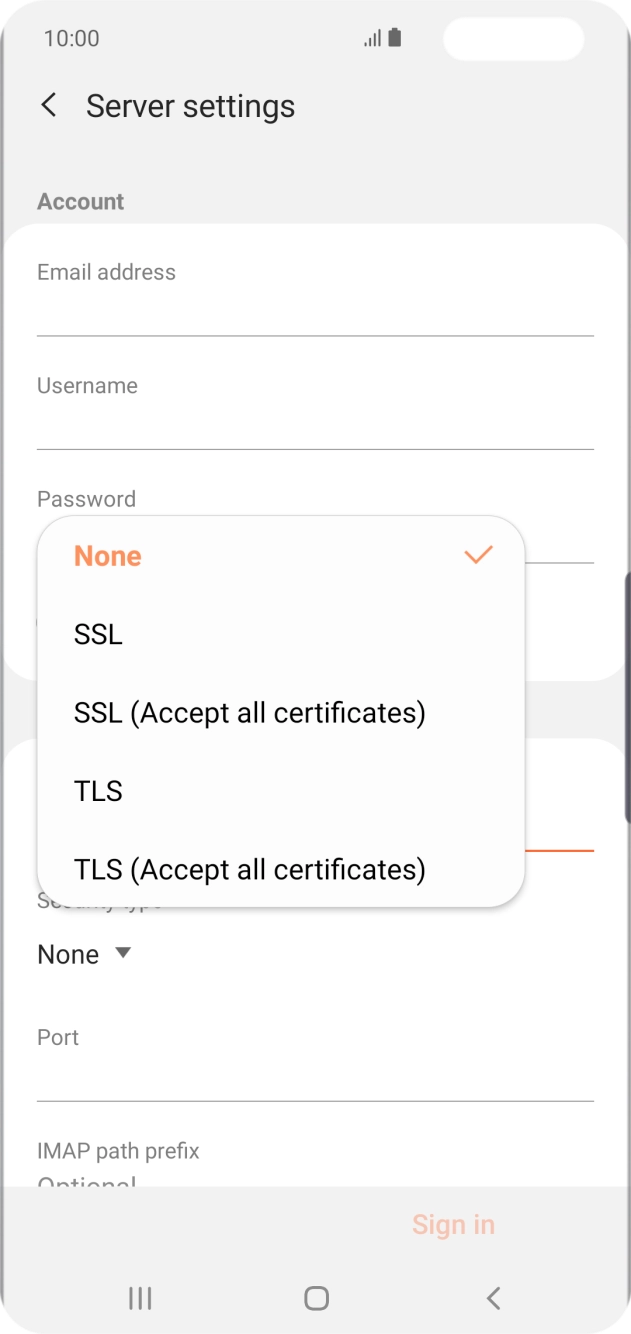Tap the back navigation key

coord(492,1298)
